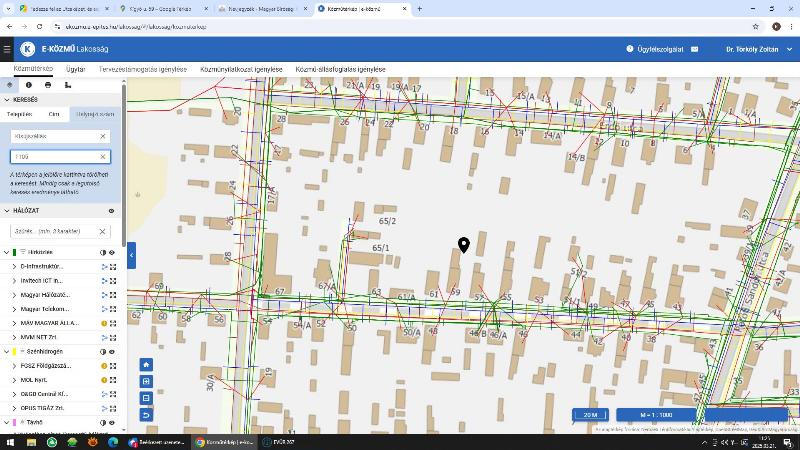The height and width of the screenshot is (450, 800).
Task: Zoom to extent of OKGD Central layer
Action: pyautogui.click(x=113, y=394)
